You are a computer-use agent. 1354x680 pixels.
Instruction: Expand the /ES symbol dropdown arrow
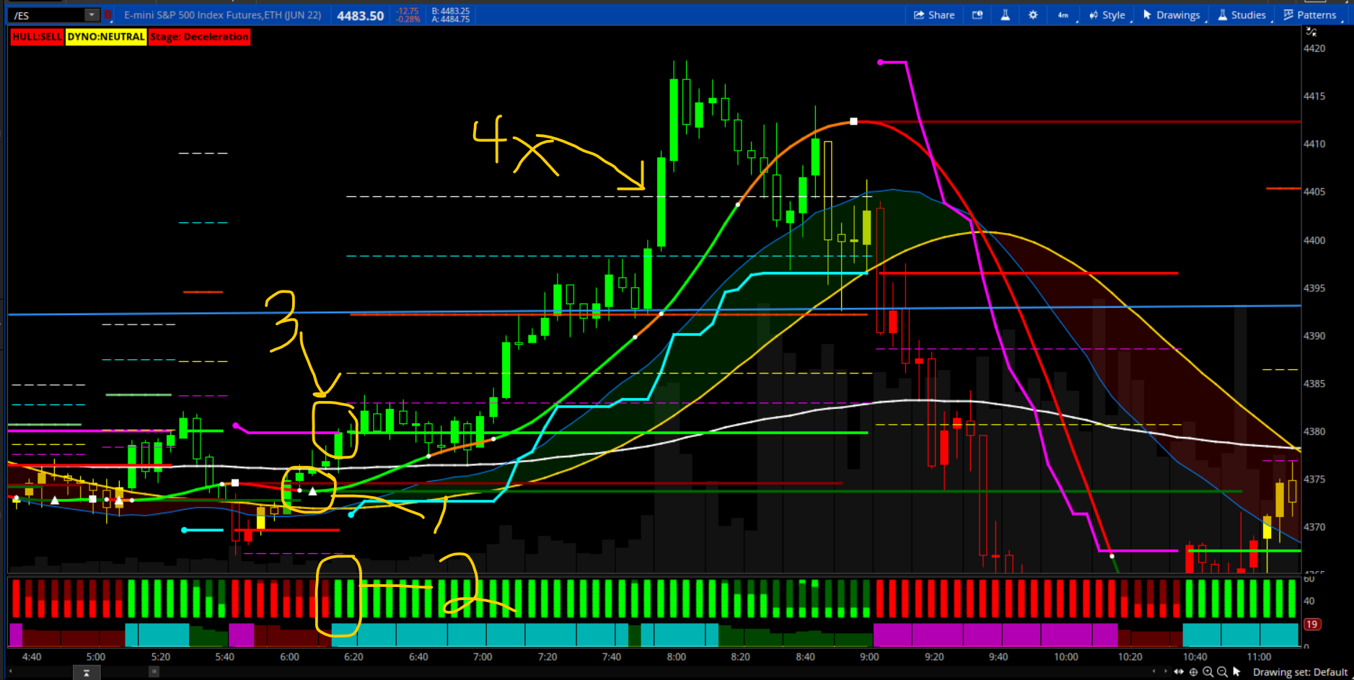tap(92, 16)
